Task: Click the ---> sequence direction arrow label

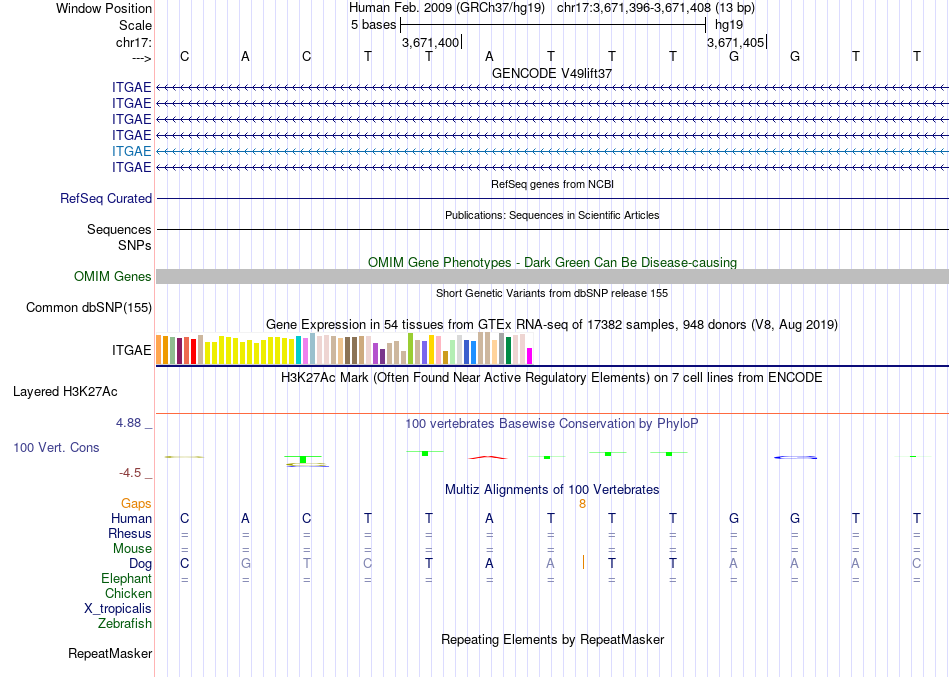Action: (x=142, y=58)
